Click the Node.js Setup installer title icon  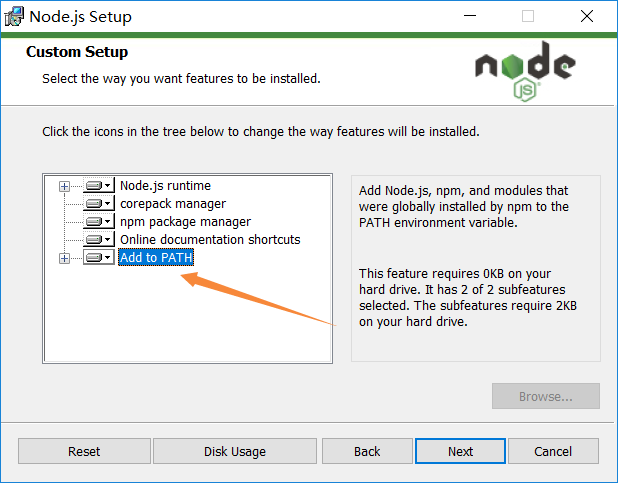coord(14,17)
